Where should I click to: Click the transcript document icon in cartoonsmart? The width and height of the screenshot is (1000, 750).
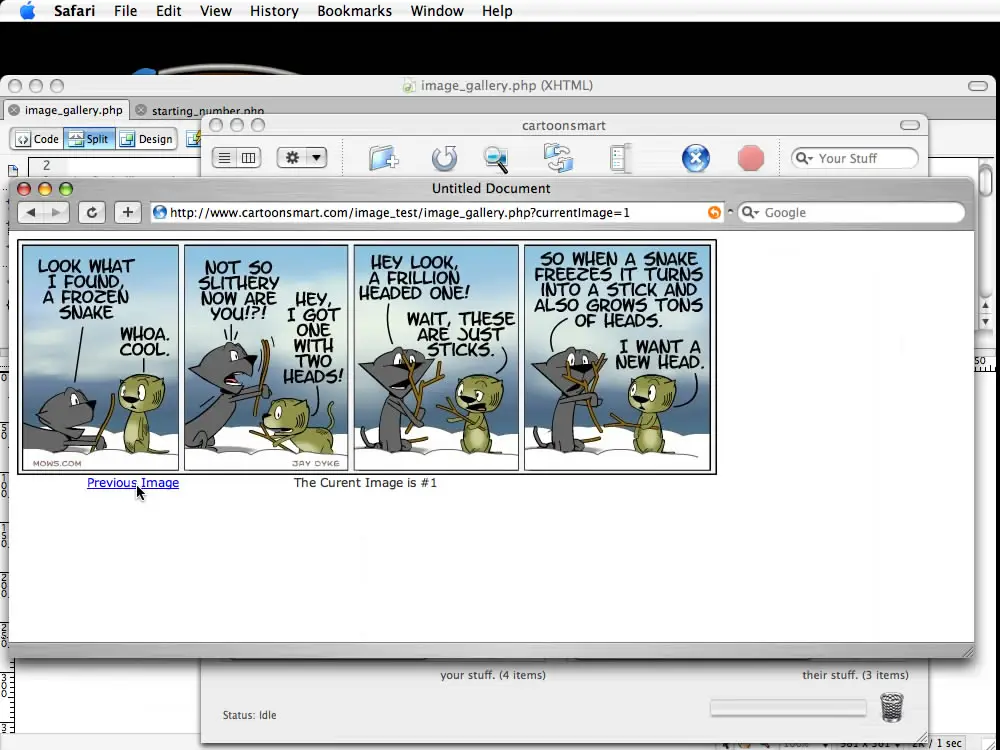coord(620,158)
